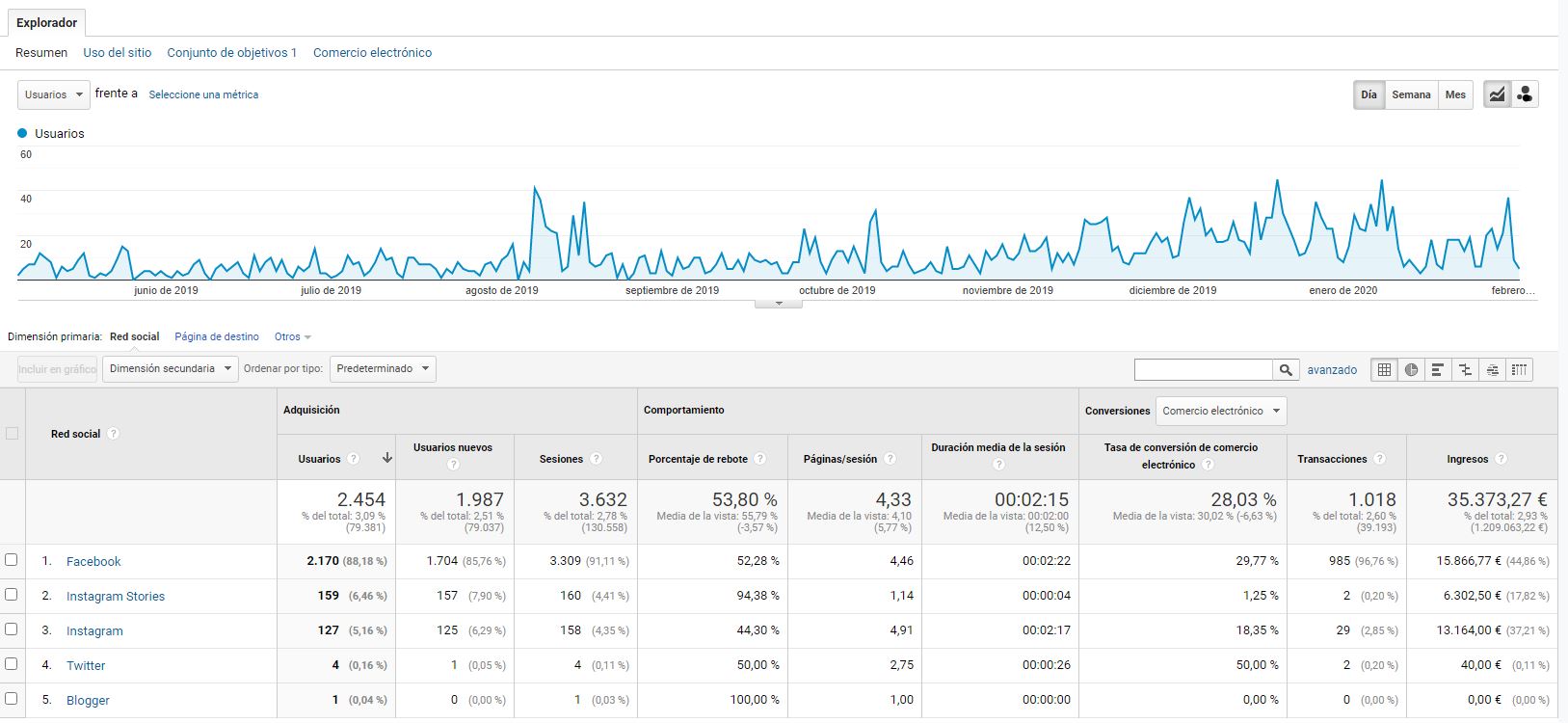The height and width of the screenshot is (723, 1568).
Task: Sort by the Transacciones column header
Action: (1332, 459)
